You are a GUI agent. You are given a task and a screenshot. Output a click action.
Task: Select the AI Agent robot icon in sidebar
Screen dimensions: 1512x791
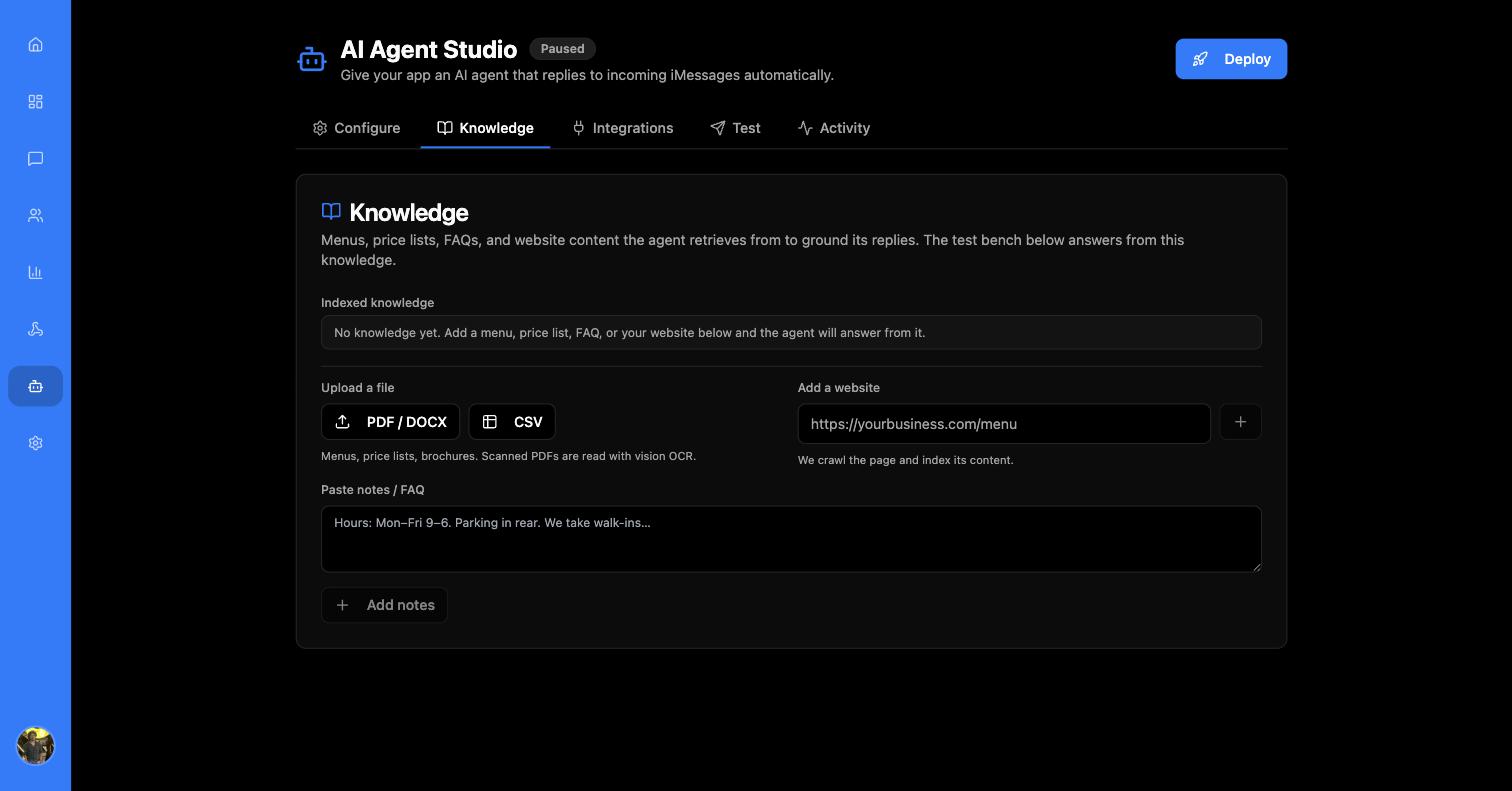pyautogui.click(x=35, y=386)
